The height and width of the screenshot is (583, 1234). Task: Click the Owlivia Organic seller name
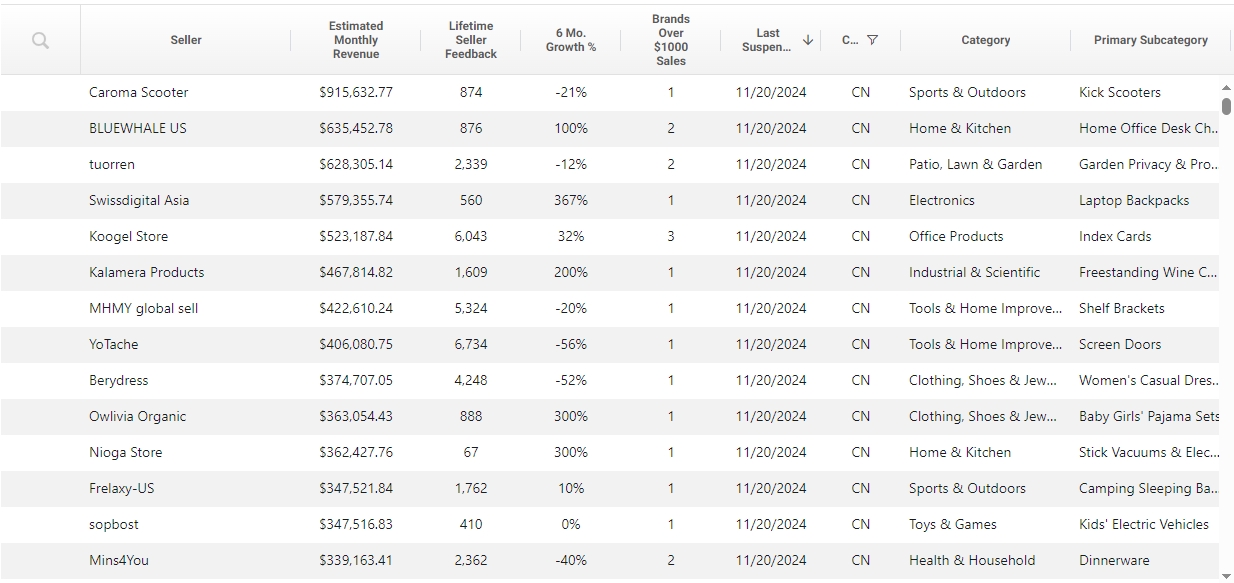pos(138,416)
